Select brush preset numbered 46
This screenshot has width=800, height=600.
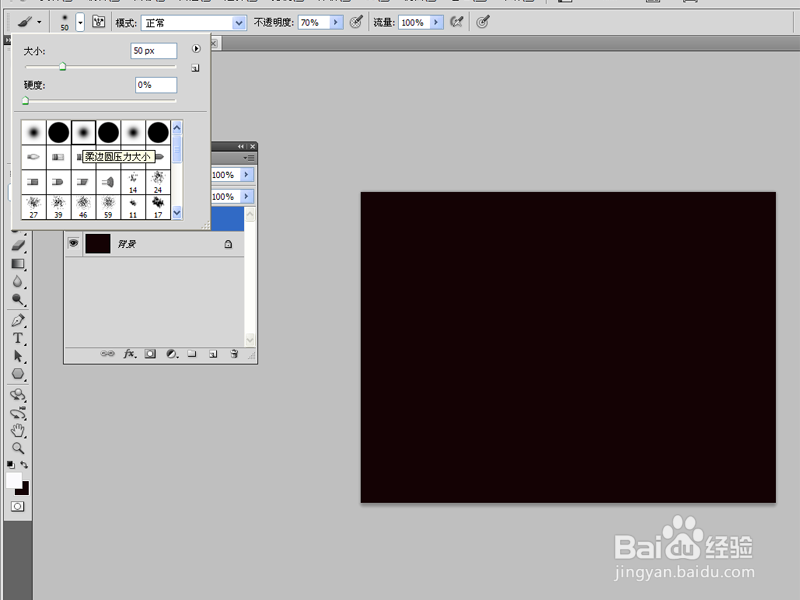click(83, 207)
